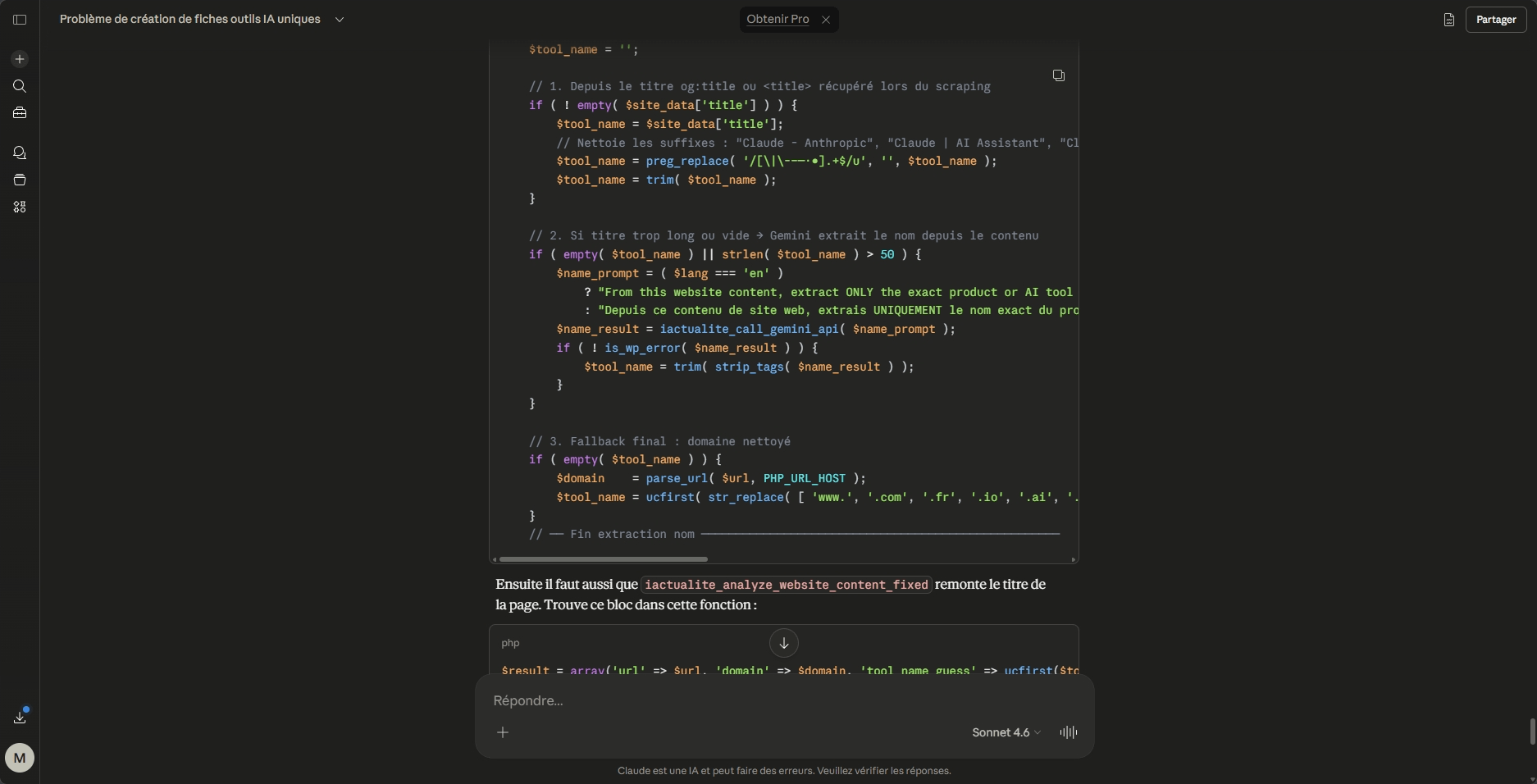Toggle the sidebar panel icon
The height and width of the screenshot is (784, 1537).
tap(20, 20)
